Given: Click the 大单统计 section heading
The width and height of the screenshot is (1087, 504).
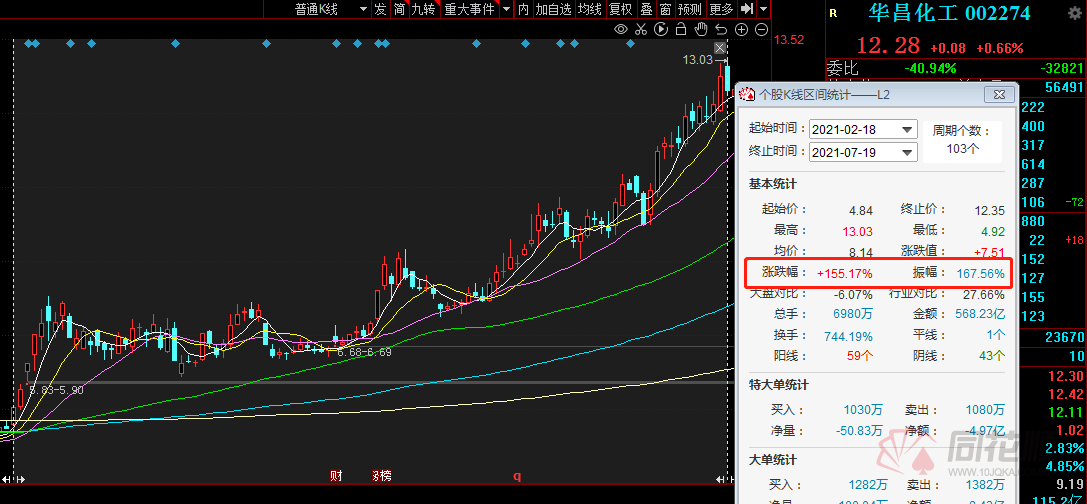Looking at the screenshot, I should (772, 460).
